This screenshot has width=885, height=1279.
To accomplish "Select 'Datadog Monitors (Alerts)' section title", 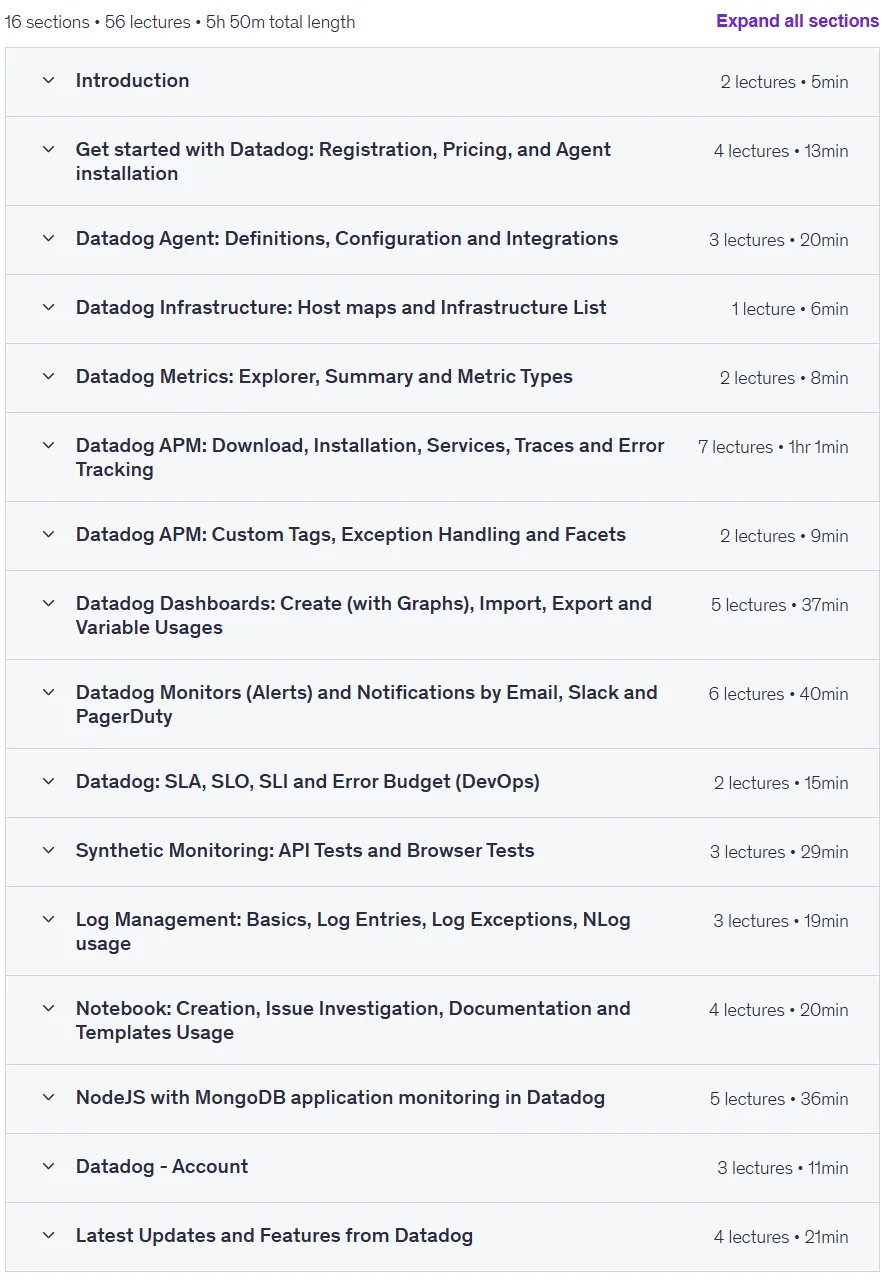I will point(367,704).
